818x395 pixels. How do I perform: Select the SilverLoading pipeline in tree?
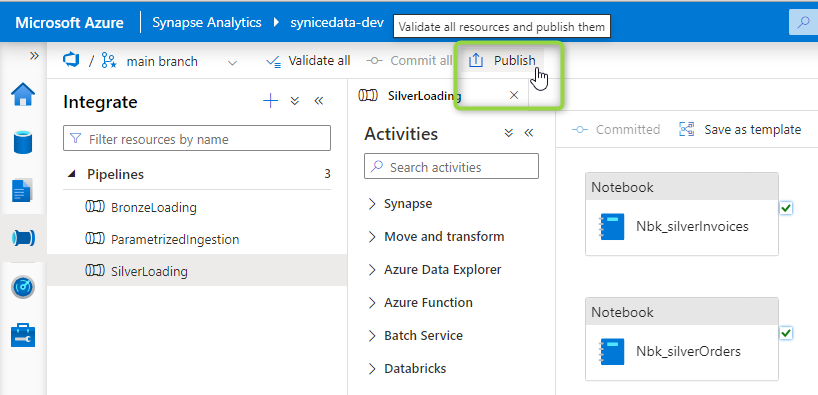point(197,271)
